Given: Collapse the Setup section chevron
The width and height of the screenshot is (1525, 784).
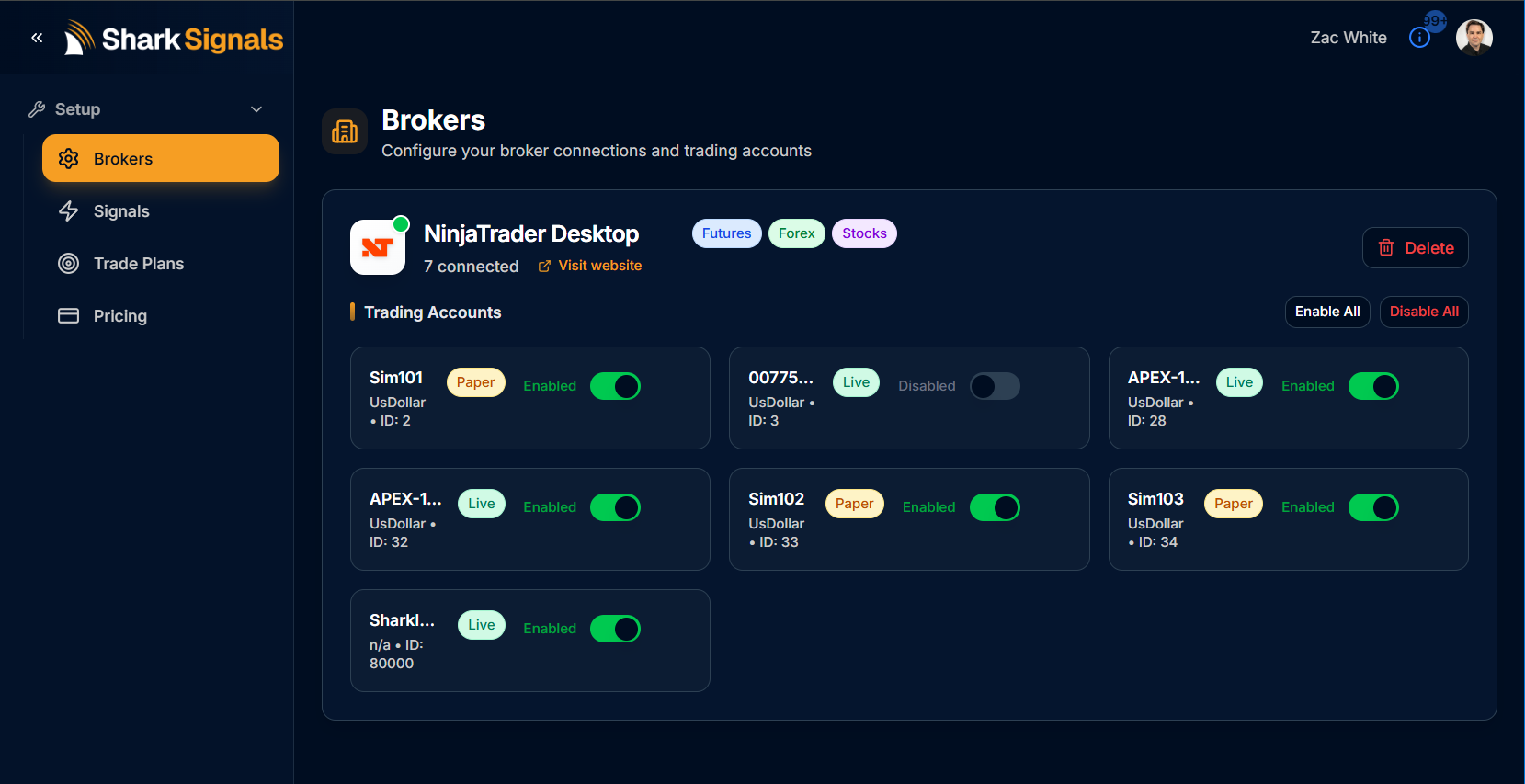Looking at the screenshot, I should tap(256, 109).
